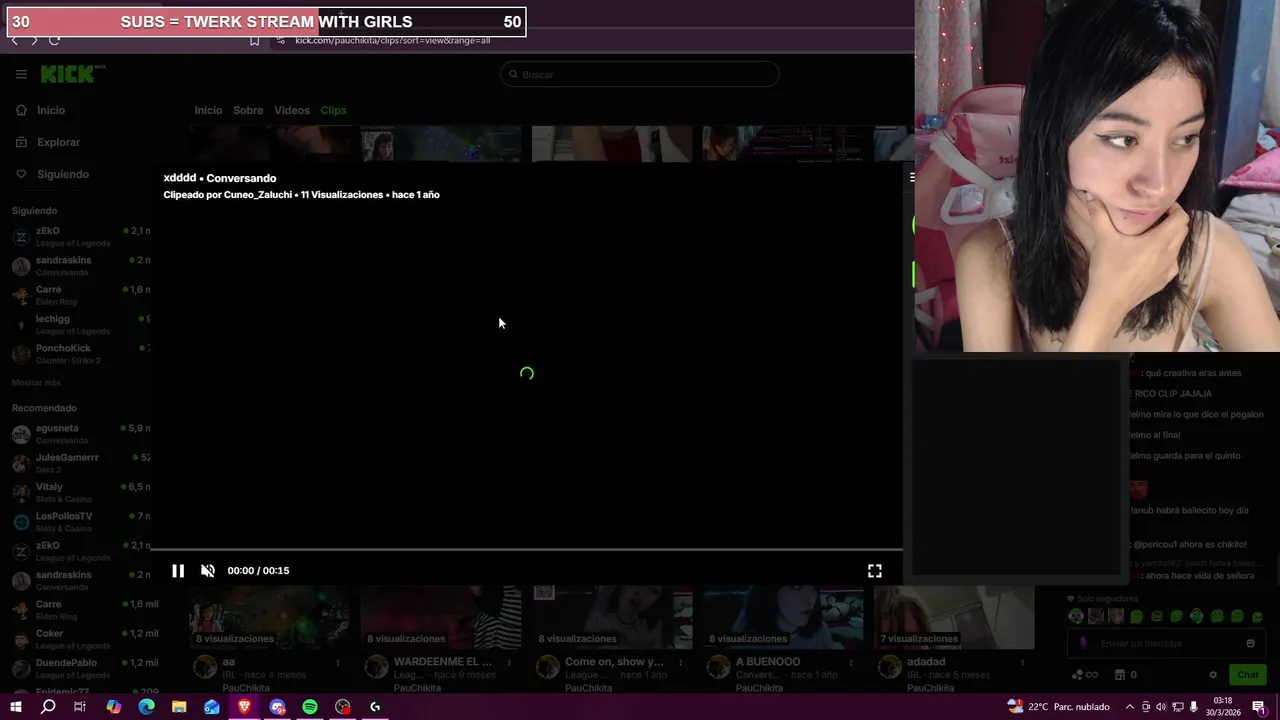Unmute the clip audio
The image size is (1280, 720).
click(208, 571)
